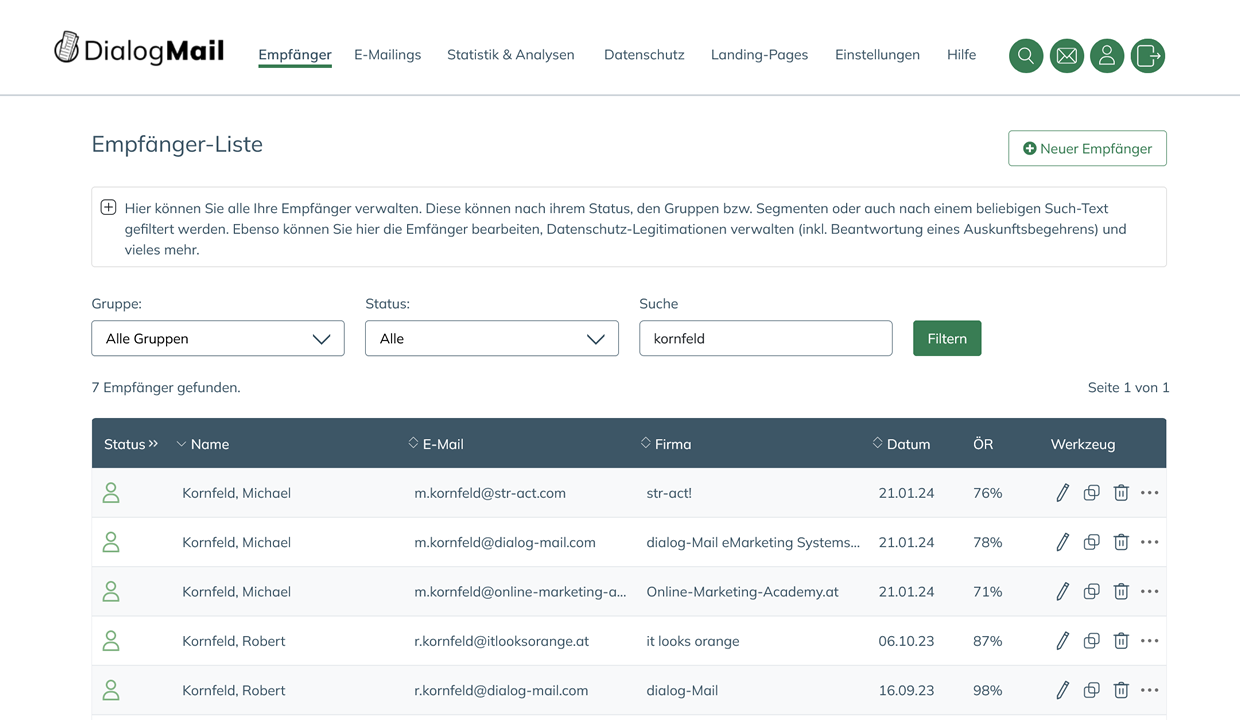Open the Datenschutz menu

644,54
